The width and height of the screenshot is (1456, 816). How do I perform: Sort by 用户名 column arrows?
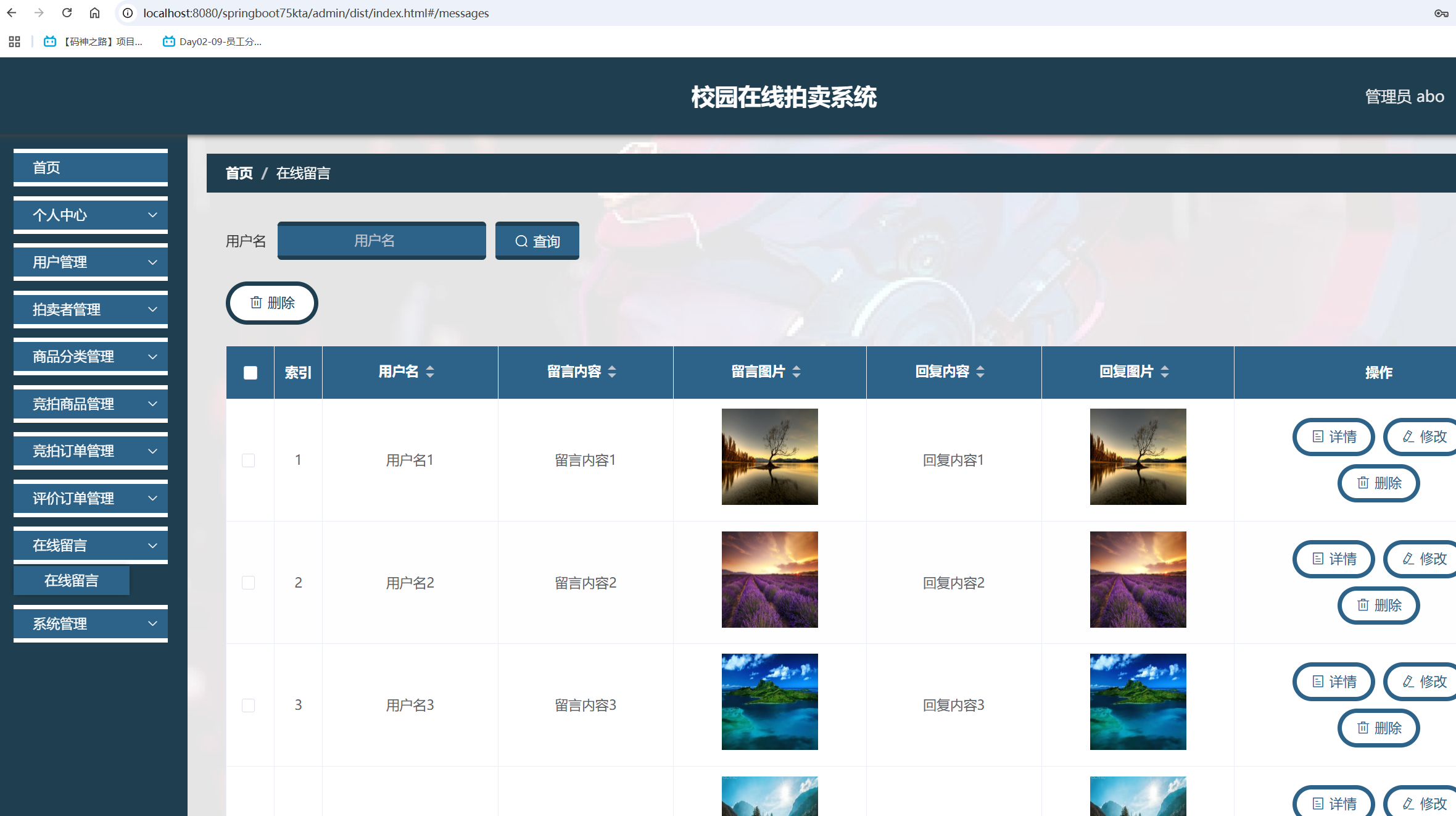[430, 372]
